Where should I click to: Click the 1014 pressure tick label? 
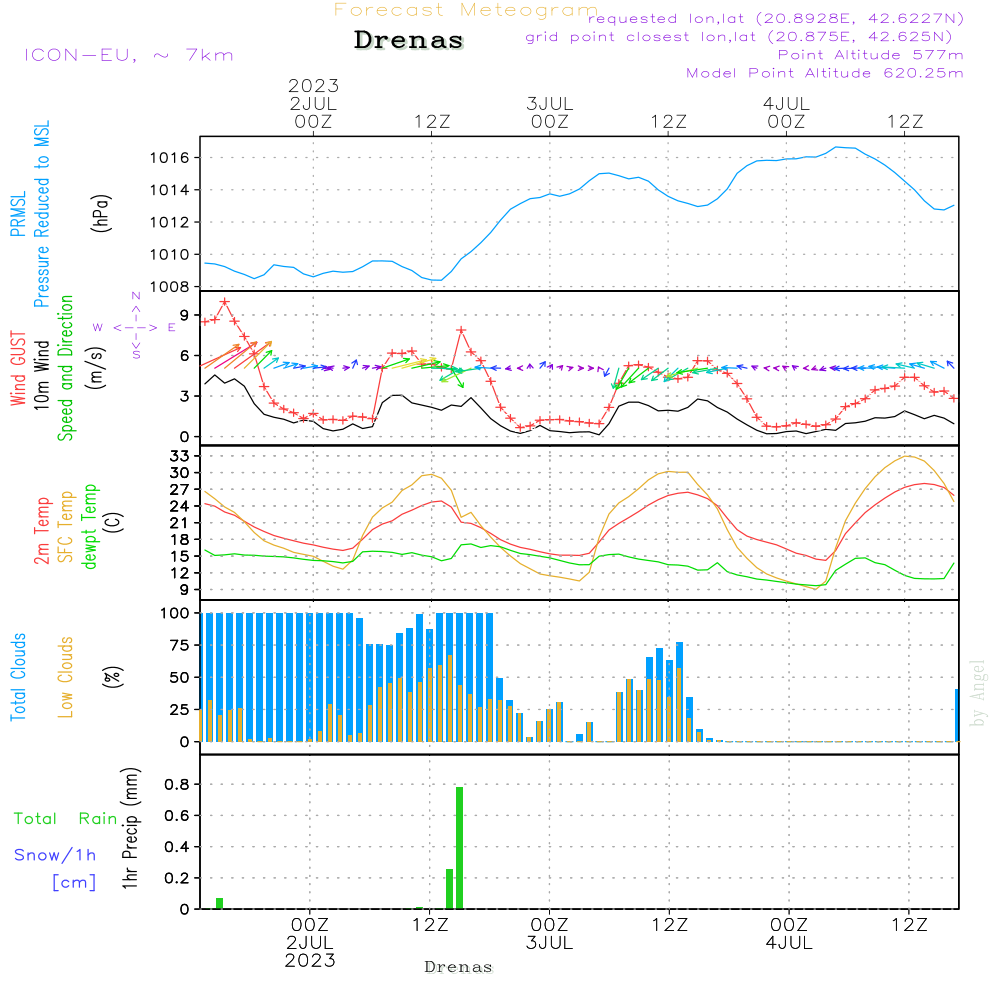(170, 190)
